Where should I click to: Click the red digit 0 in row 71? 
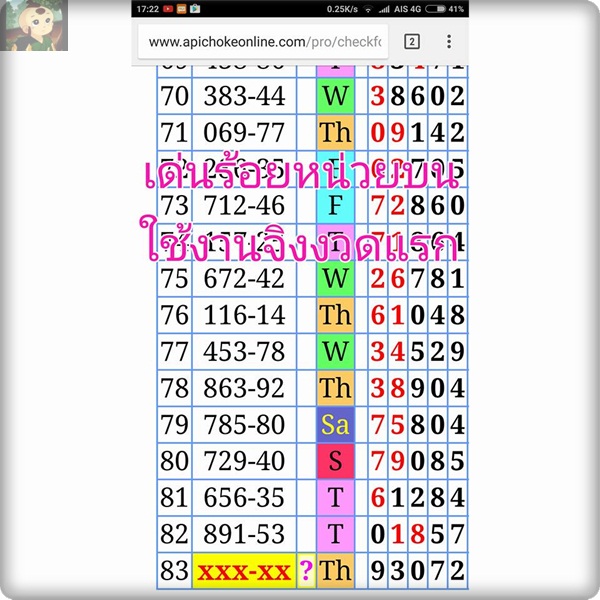coord(377,132)
